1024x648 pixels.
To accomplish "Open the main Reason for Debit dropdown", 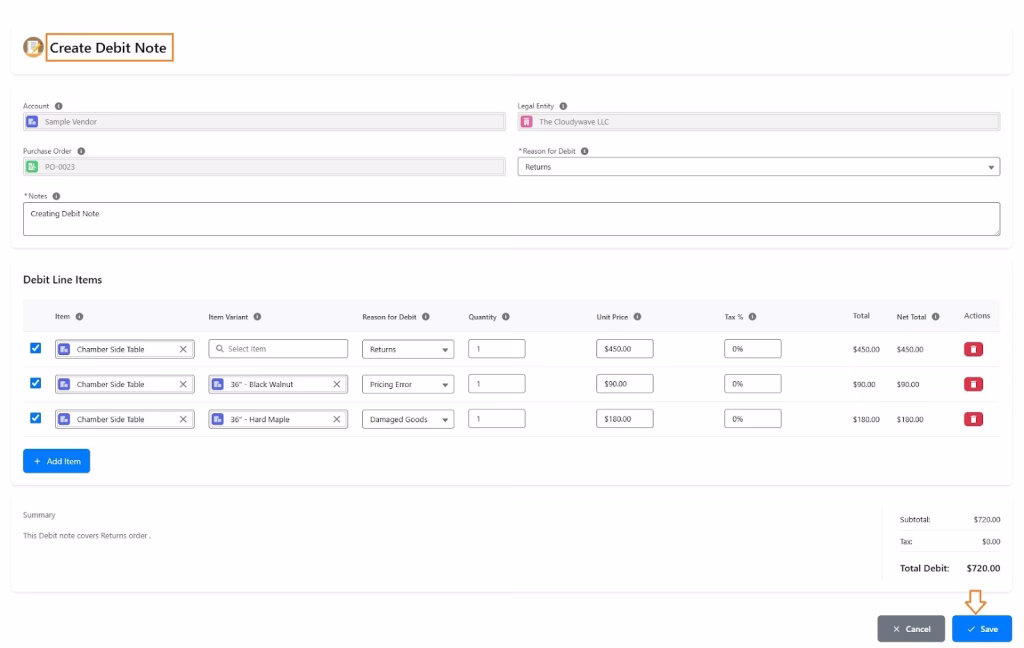I will click(x=758, y=167).
